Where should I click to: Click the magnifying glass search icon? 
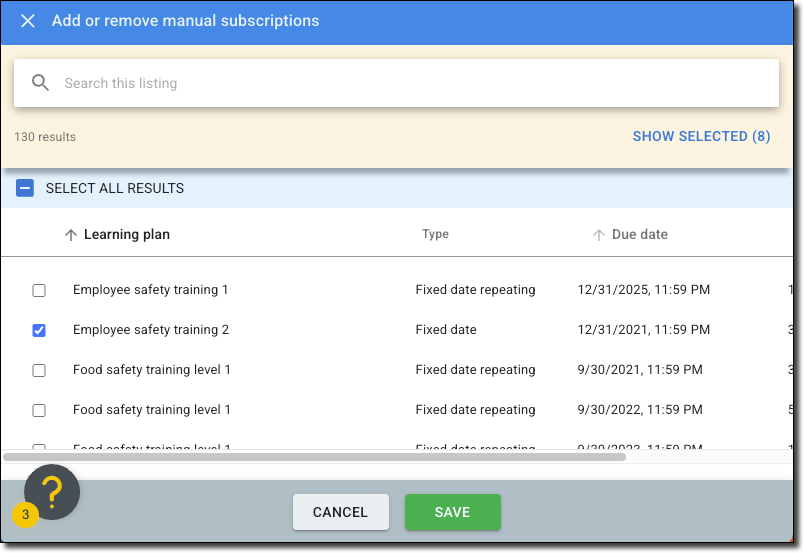(41, 83)
